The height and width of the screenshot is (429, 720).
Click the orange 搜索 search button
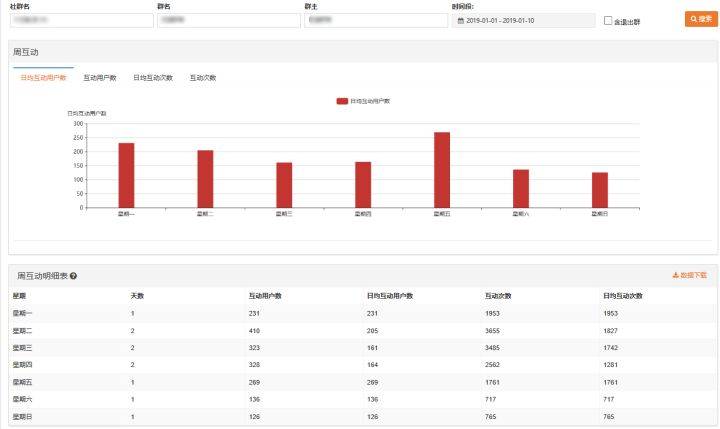point(700,19)
